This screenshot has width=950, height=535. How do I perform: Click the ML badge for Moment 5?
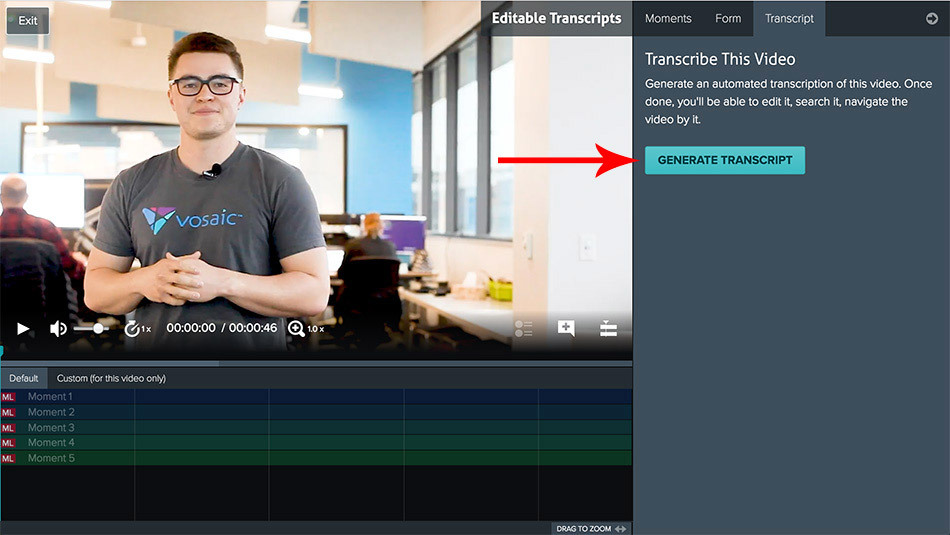pyautogui.click(x=8, y=459)
